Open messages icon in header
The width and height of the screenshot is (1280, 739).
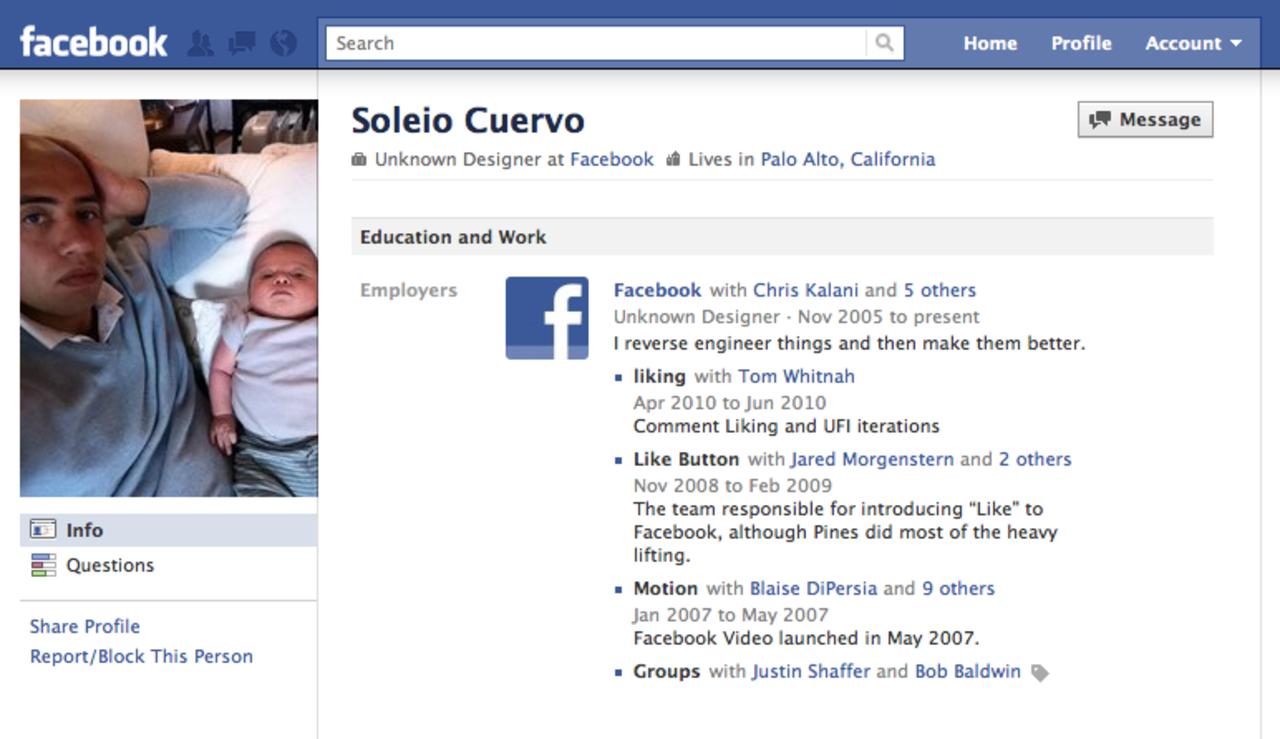pos(242,43)
